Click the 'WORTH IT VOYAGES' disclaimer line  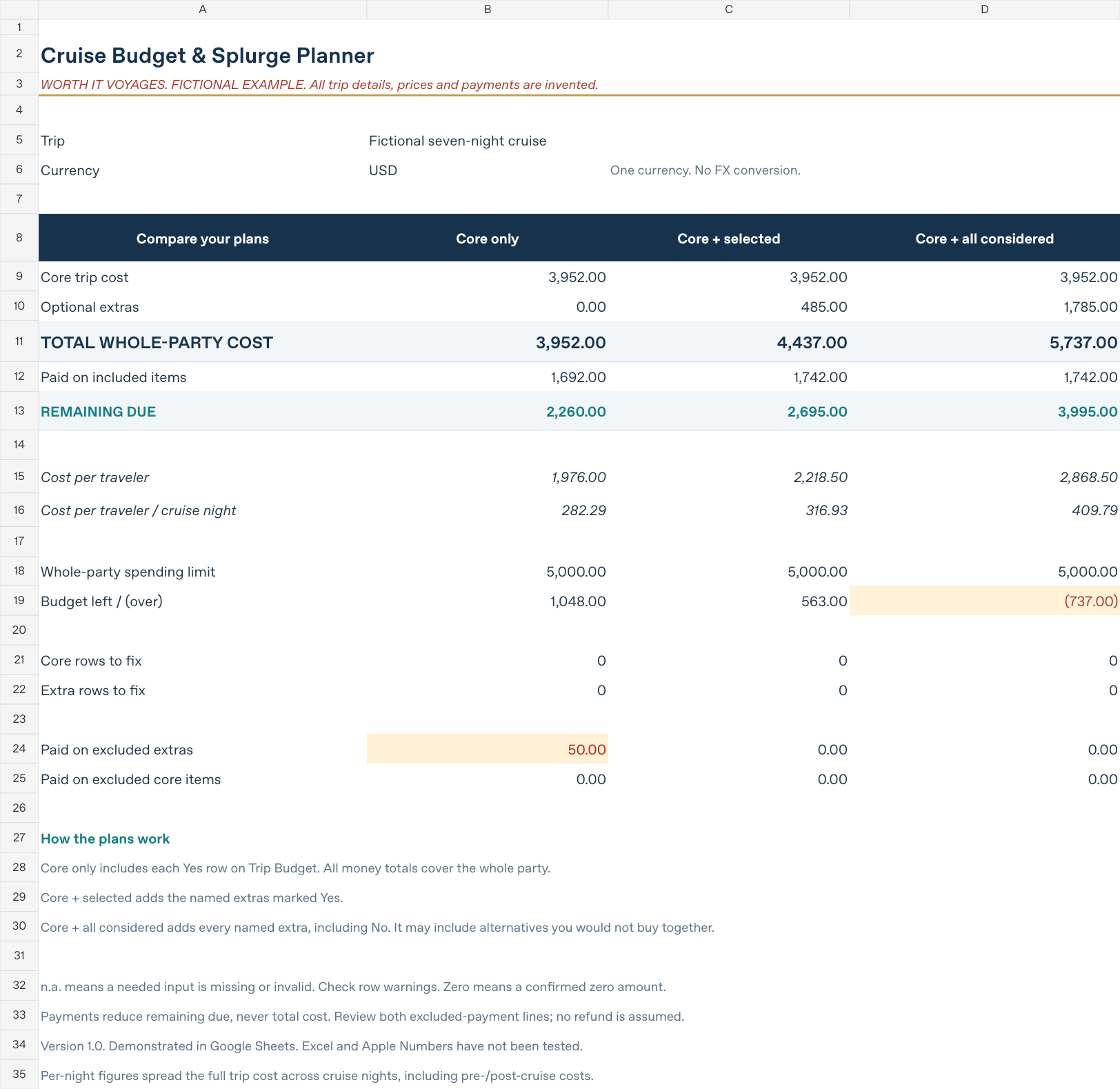(x=319, y=85)
